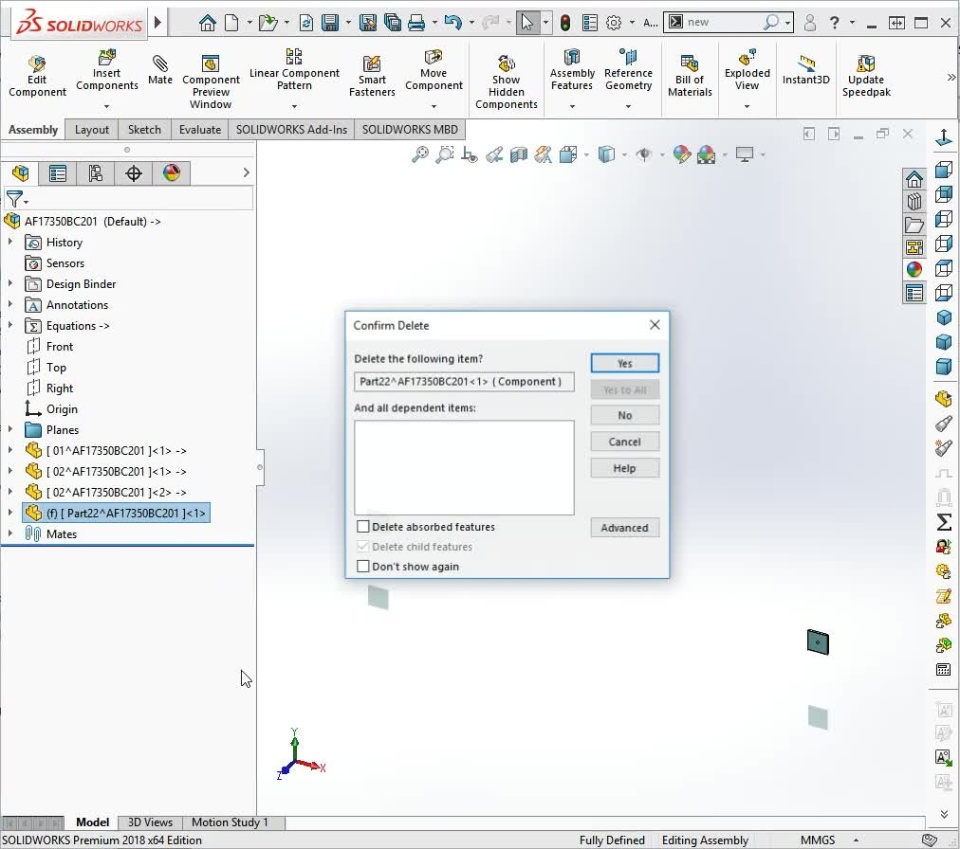Expand the History tree node
Screen dimensions: 960x849
[x=10, y=242]
